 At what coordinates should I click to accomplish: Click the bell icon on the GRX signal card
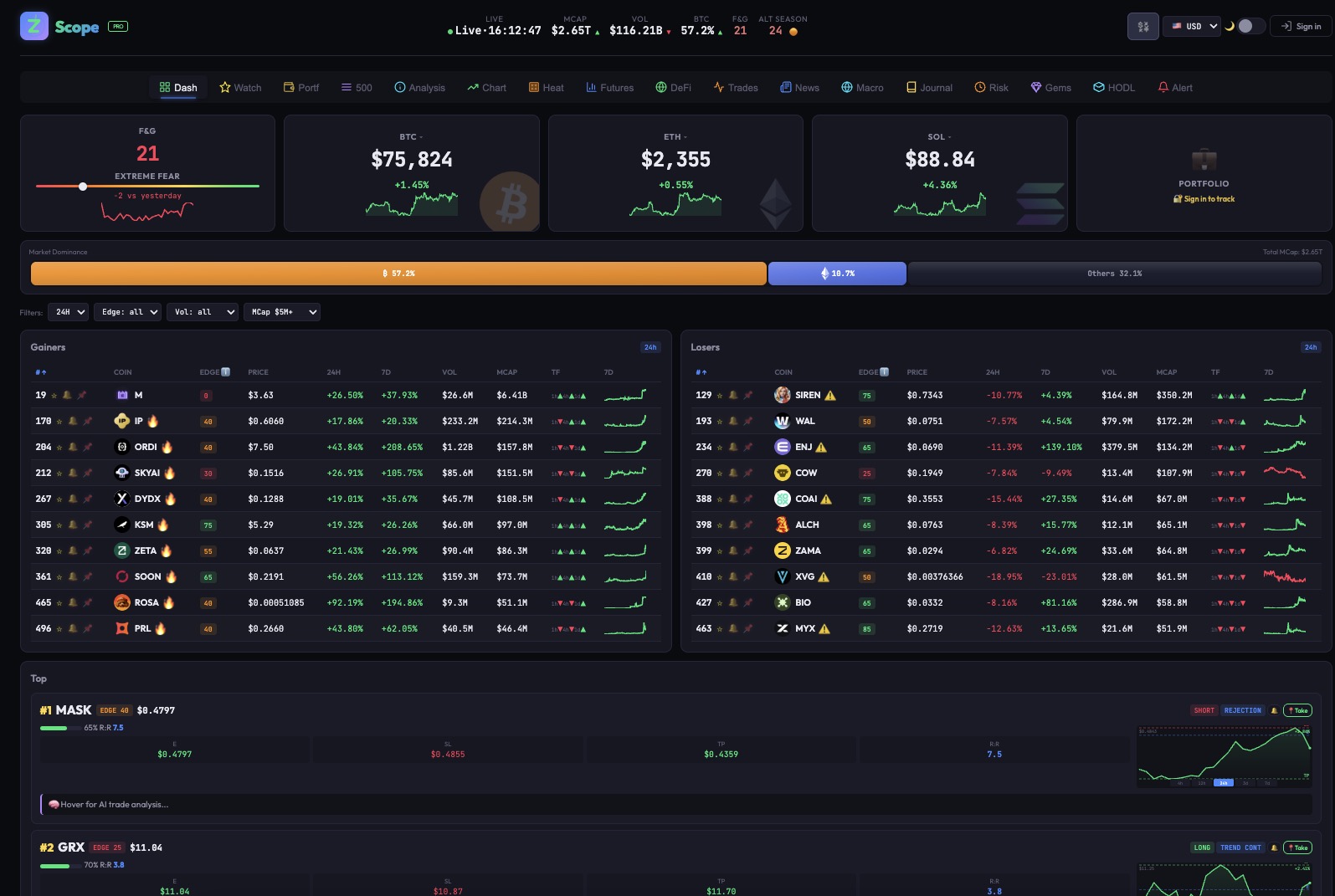[x=1274, y=847]
